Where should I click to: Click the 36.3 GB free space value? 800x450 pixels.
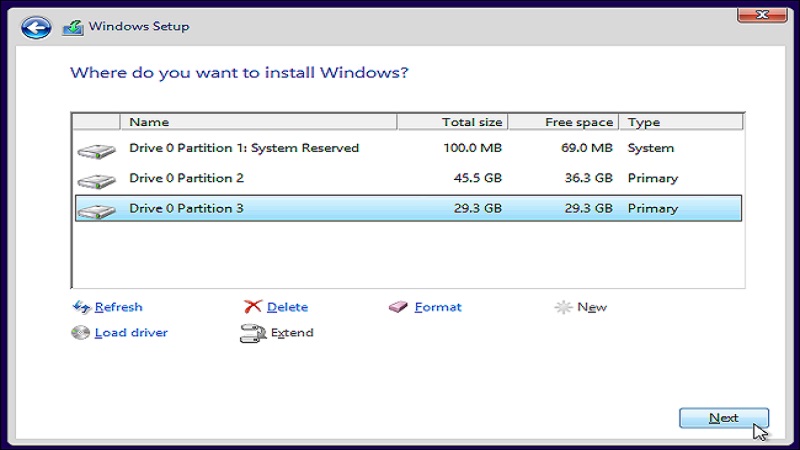[x=588, y=178]
